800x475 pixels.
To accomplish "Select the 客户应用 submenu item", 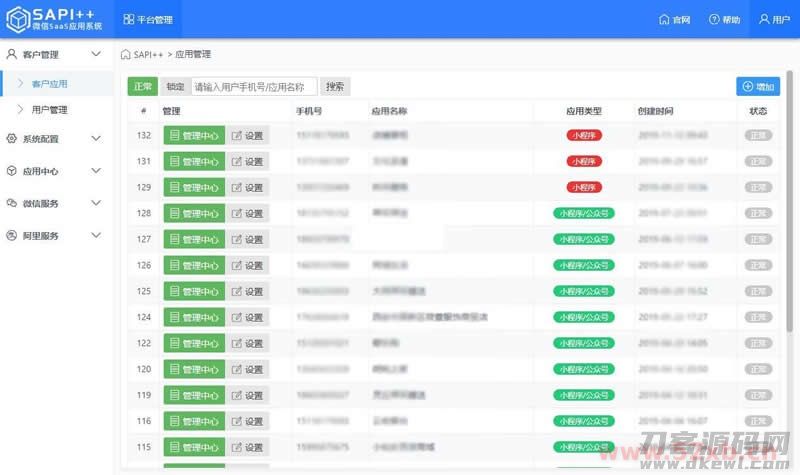I will pyautogui.click(x=58, y=84).
